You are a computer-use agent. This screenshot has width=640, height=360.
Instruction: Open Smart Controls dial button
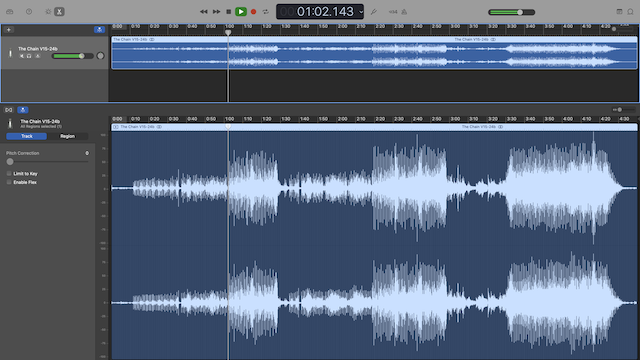point(48,12)
